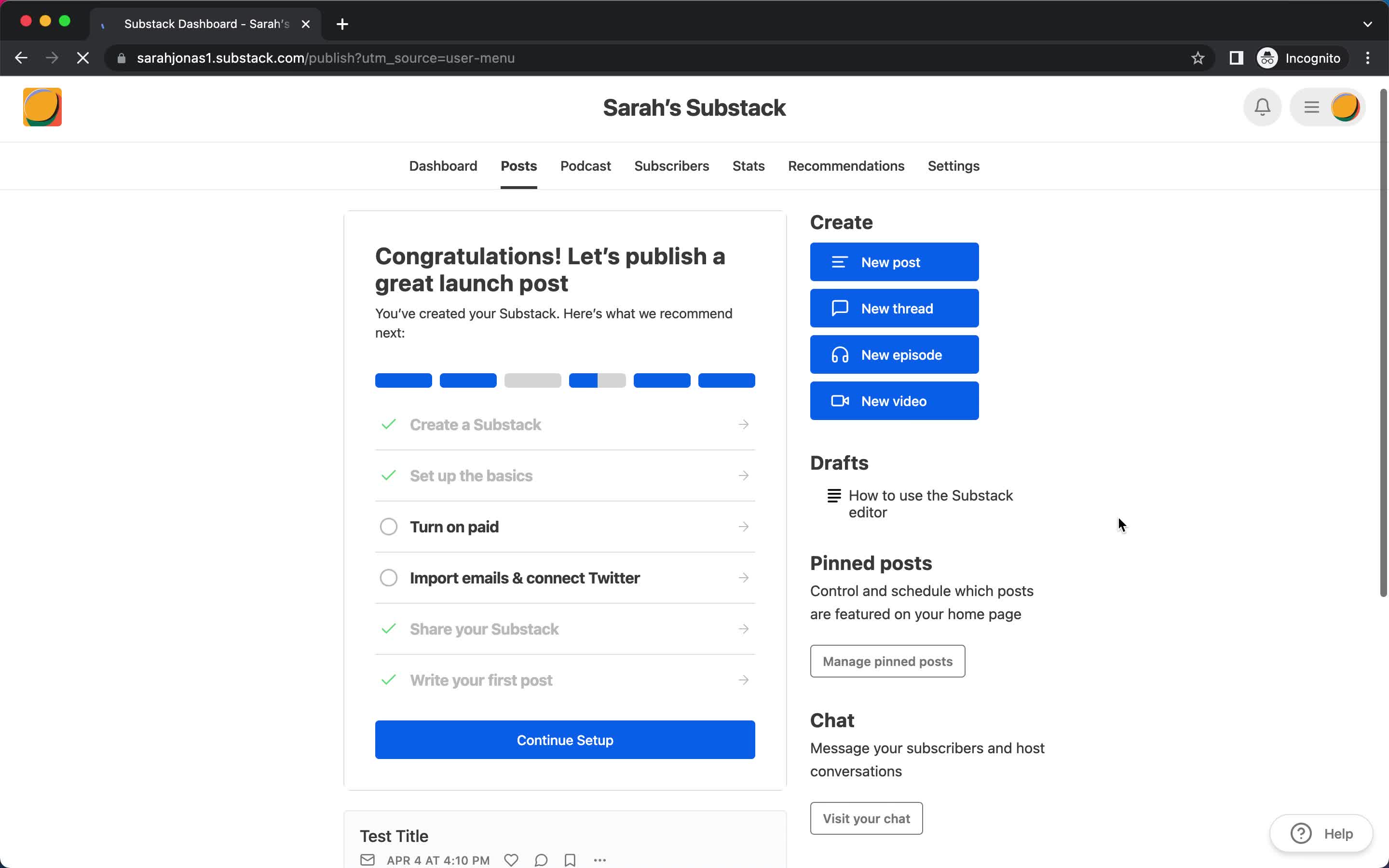Open the Substack editor draft
The width and height of the screenshot is (1389, 868).
click(x=930, y=503)
